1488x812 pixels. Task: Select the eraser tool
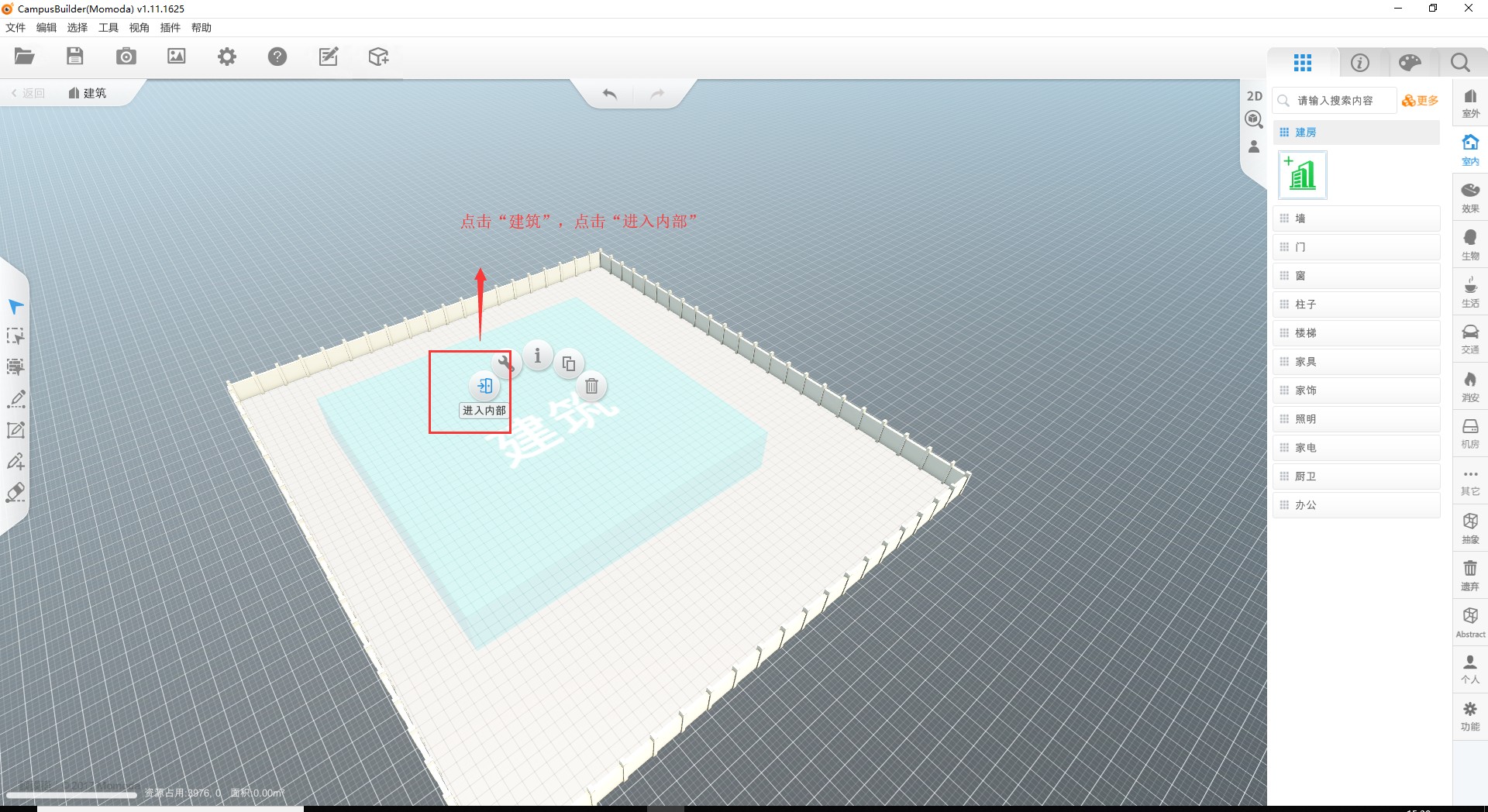point(15,493)
